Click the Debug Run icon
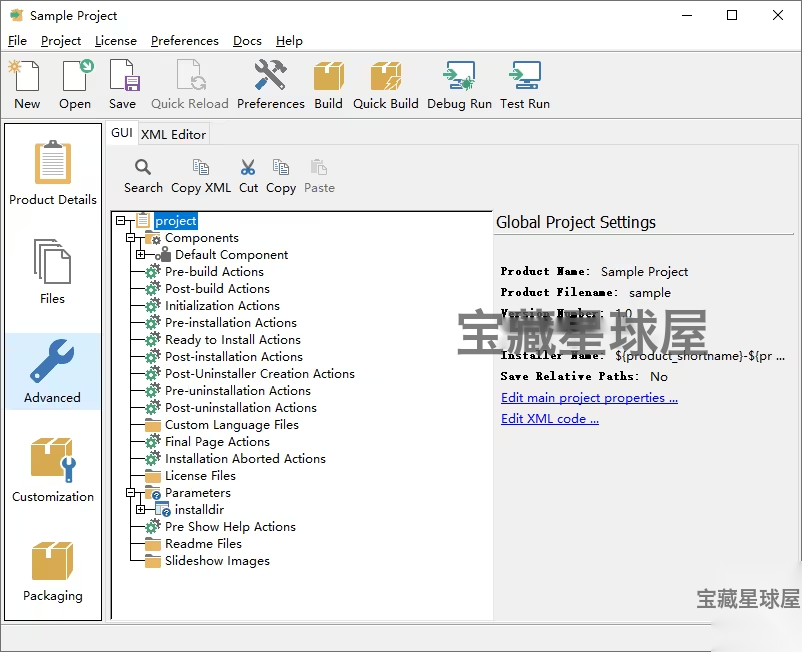The image size is (802, 652). (x=459, y=76)
